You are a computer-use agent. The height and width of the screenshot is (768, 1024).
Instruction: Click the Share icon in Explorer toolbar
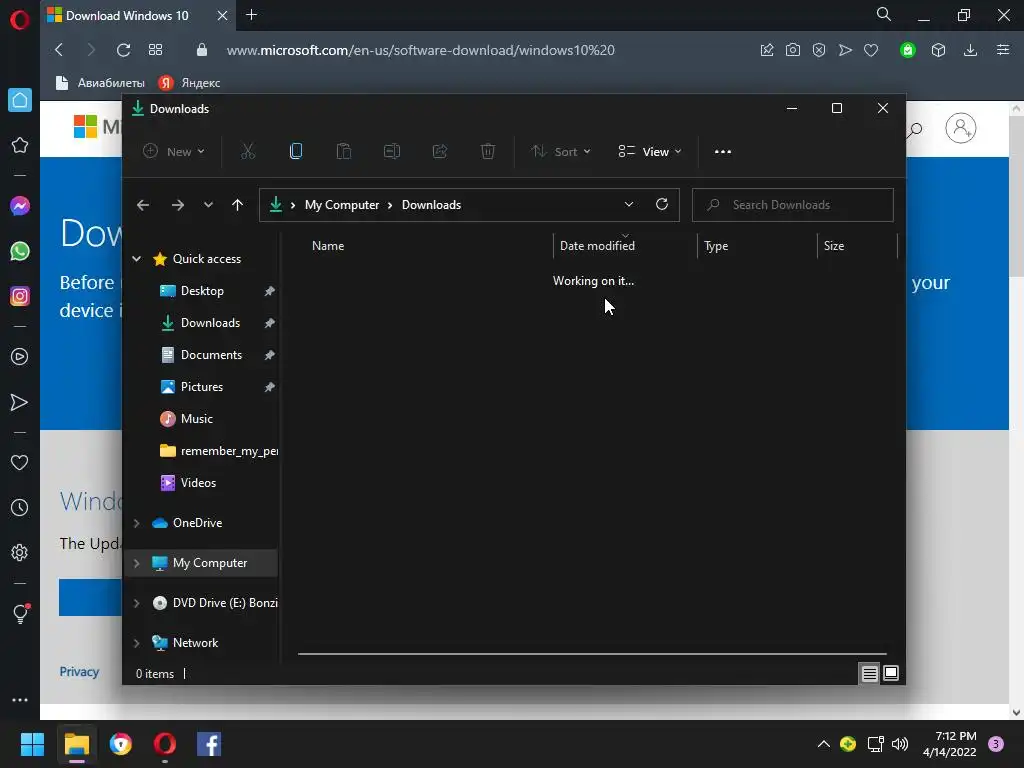440,152
